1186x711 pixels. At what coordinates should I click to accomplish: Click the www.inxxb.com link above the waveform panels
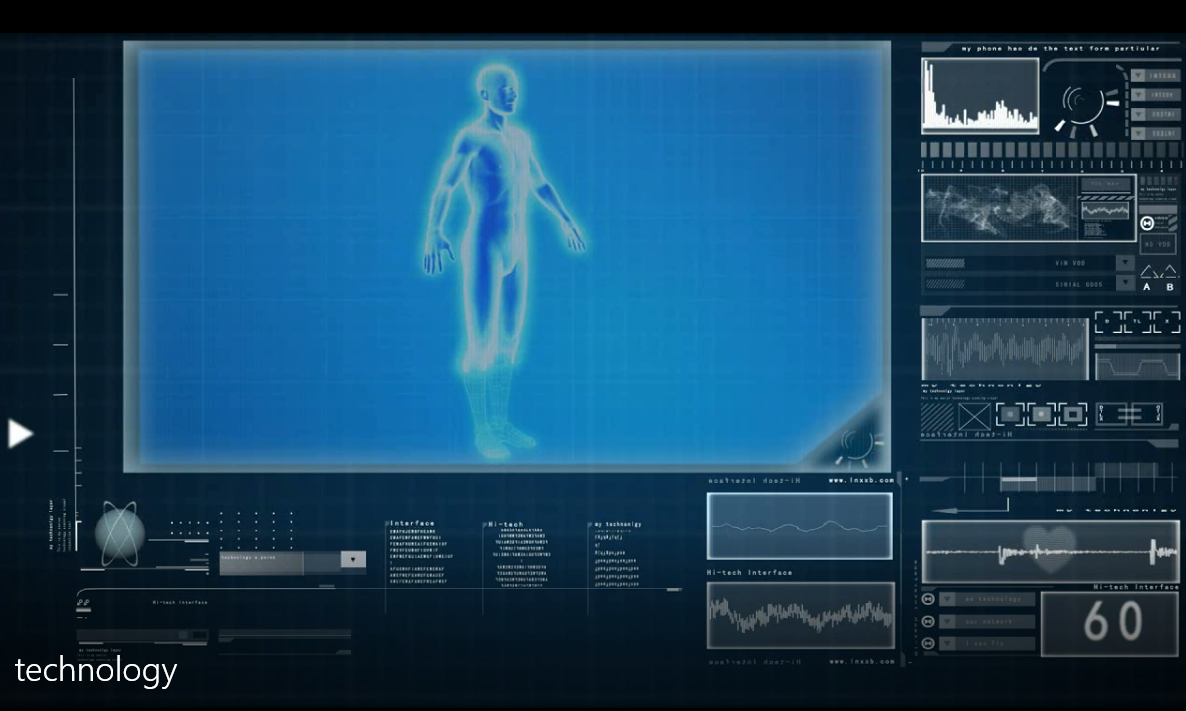(x=862, y=480)
